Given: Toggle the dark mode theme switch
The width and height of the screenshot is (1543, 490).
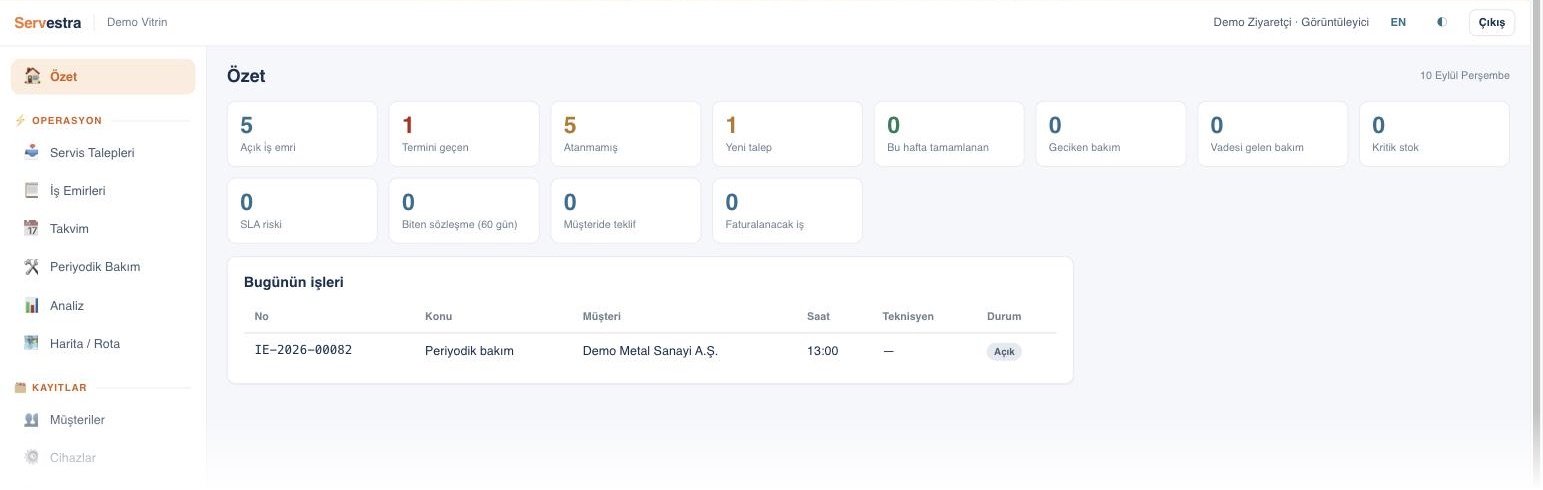Looking at the screenshot, I should point(1441,22).
